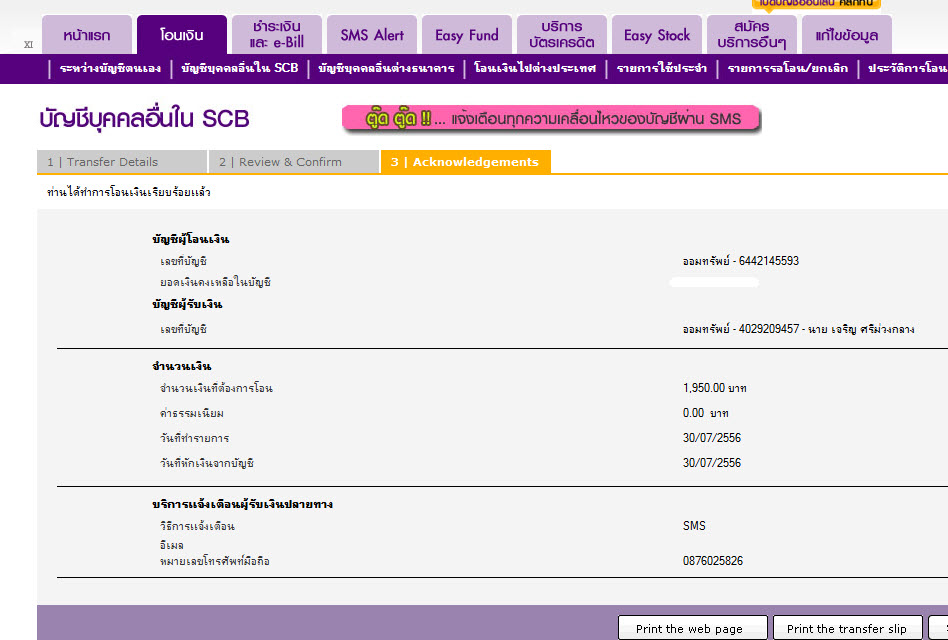Select the โอนเงิน transfer tab
The height and width of the screenshot is (640, 948).
tap(182, 35)
